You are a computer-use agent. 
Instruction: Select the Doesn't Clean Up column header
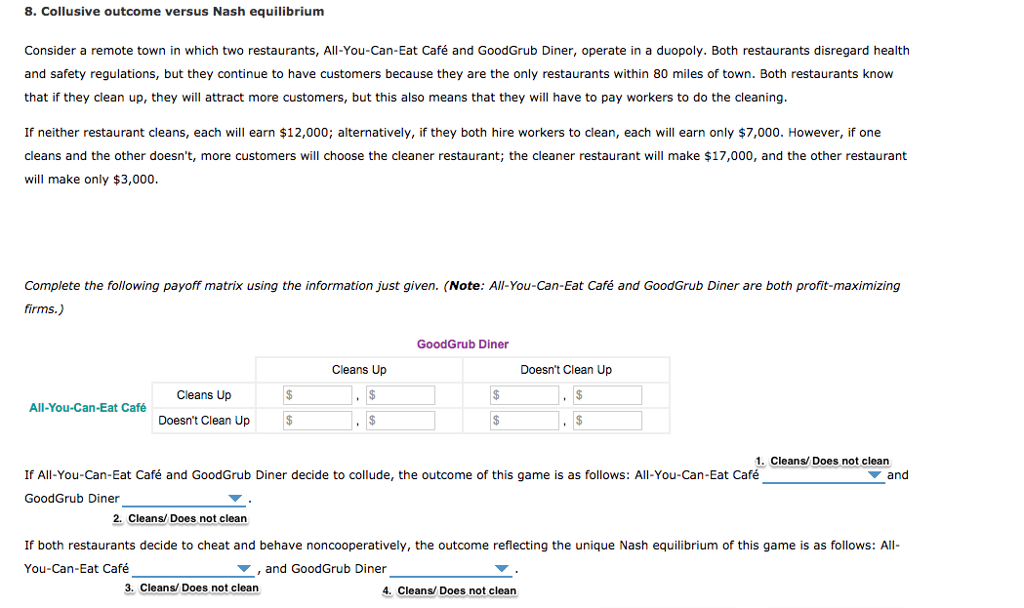pyautogui.click(x=566, y=370)
